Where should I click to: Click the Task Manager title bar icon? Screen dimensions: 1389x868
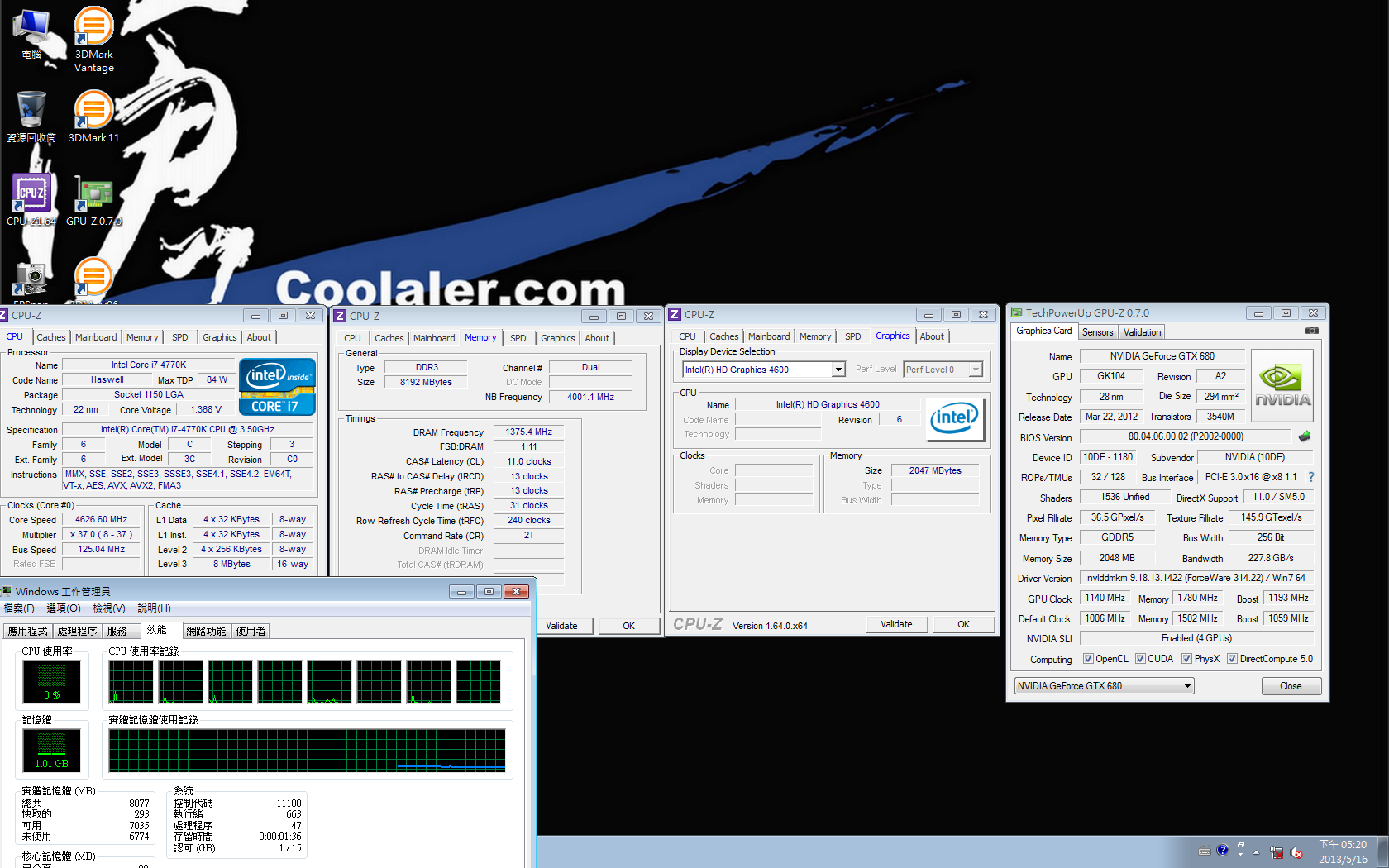pos(7,591)
